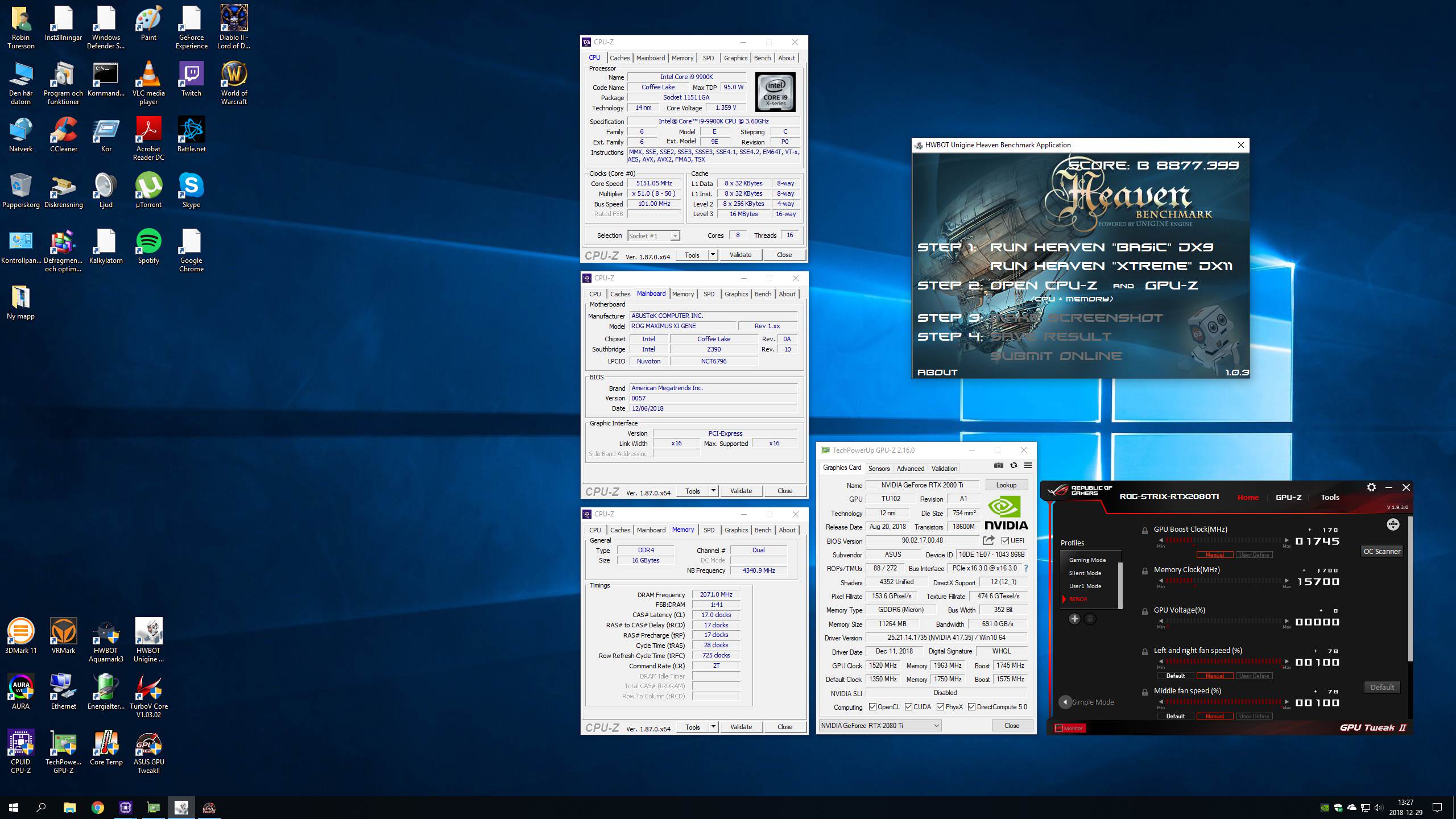Viewport: 1456px width, 819px height.
Task: Click ABOUT in HWBOT Heaven window
Action: pyautogui.click(x=937, y=372)
